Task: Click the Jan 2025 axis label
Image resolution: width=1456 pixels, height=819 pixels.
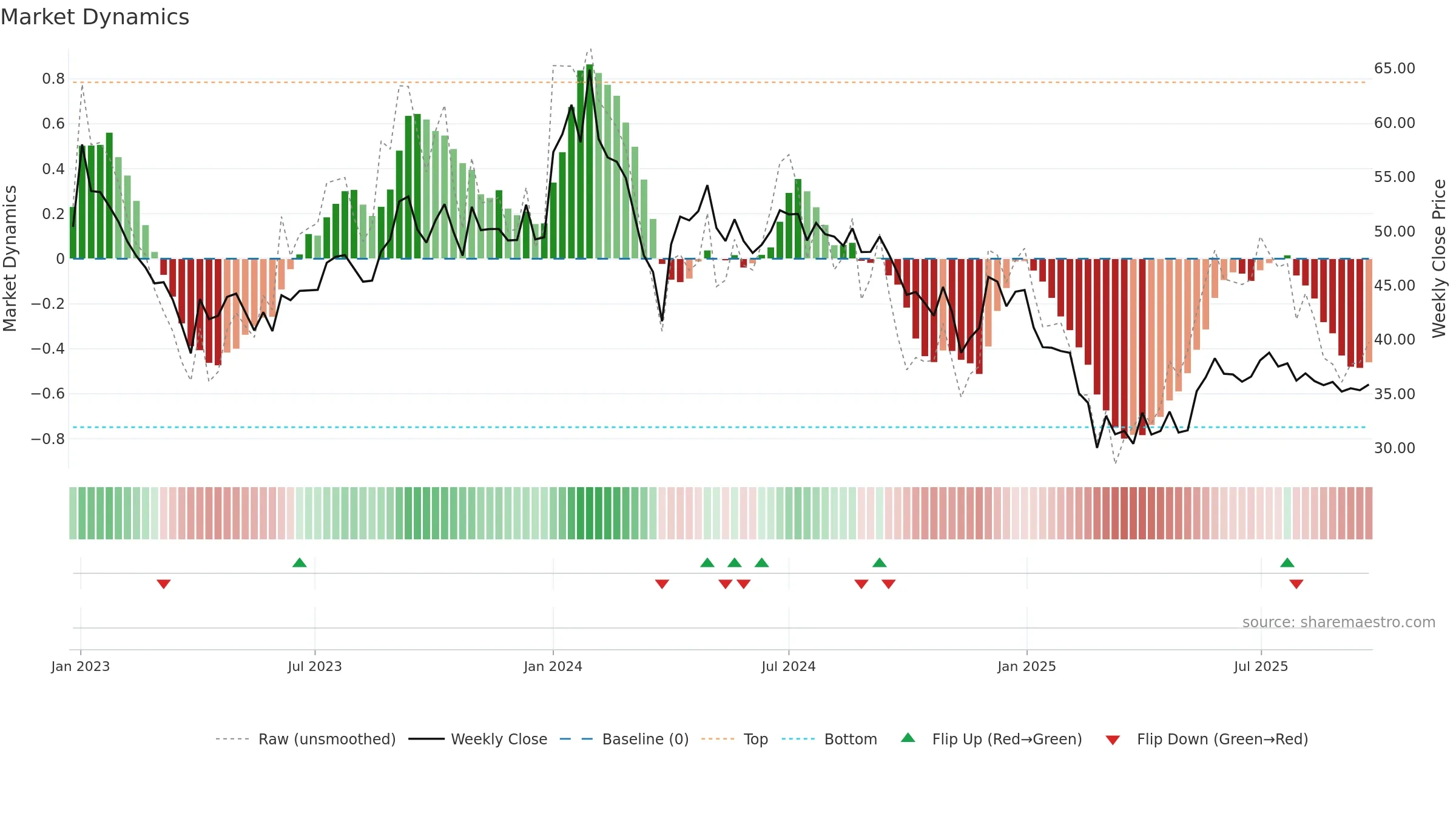Action: [x=1027, y=666]
